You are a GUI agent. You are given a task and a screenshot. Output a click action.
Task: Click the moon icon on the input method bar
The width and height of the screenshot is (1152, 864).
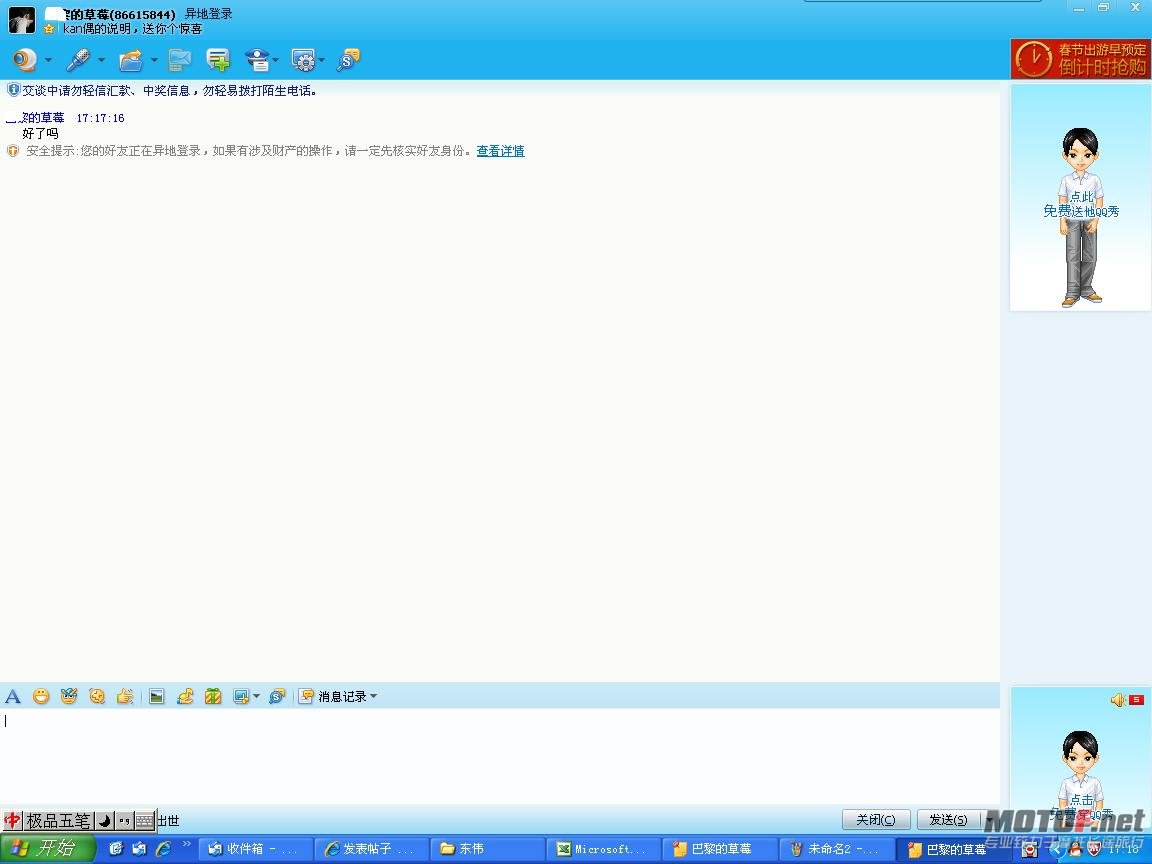[105, 820]
